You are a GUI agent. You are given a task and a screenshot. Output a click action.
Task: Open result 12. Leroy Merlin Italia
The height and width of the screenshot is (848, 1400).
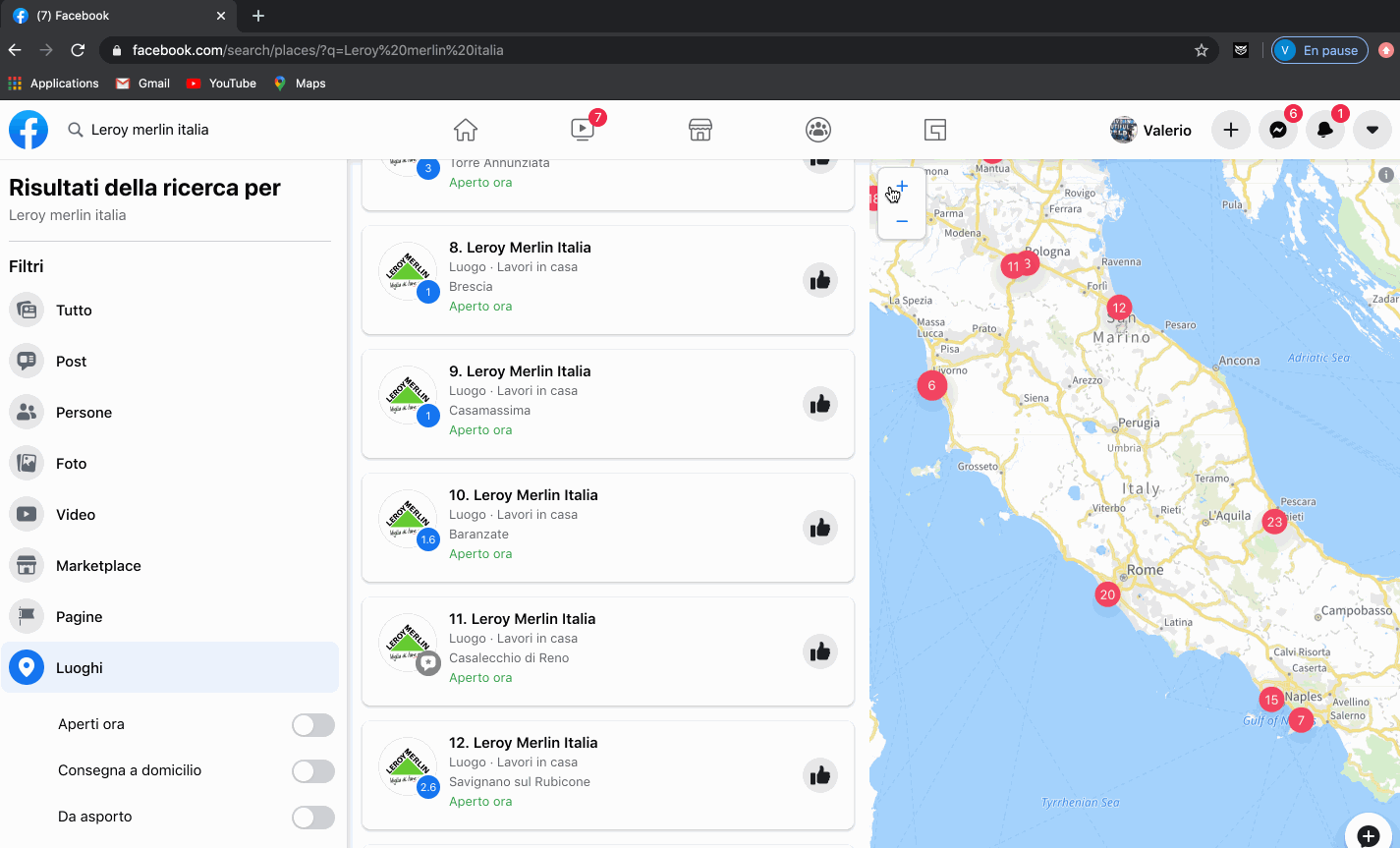524,743
